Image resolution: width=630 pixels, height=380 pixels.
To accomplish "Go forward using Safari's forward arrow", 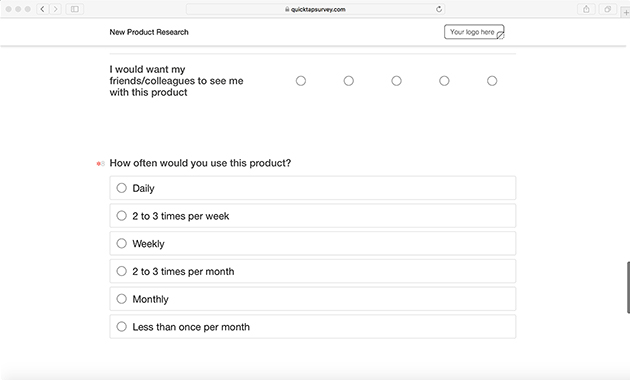I will coord(55,9).
